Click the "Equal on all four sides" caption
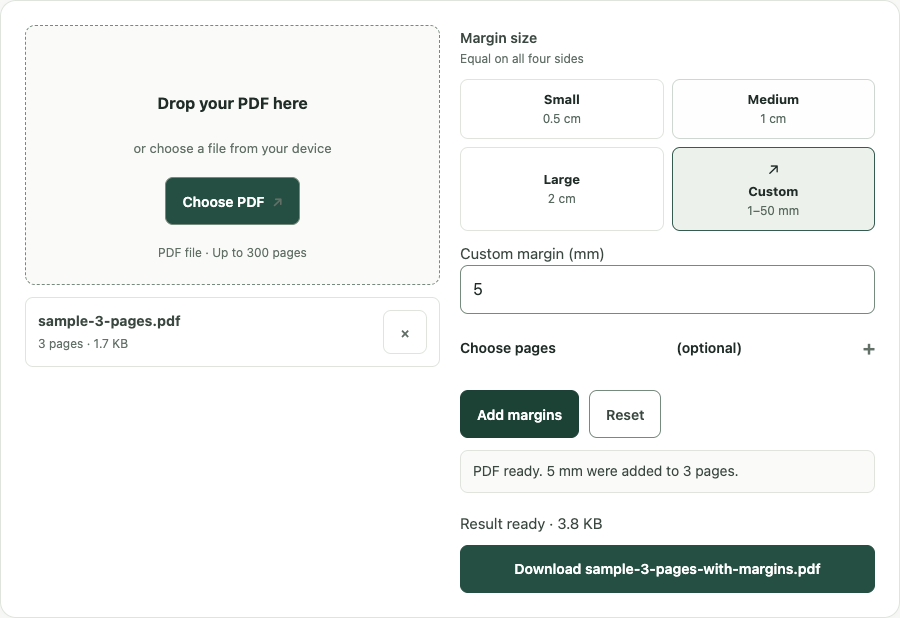This screenshot has height=618, width=900. (x=522, y=59)
